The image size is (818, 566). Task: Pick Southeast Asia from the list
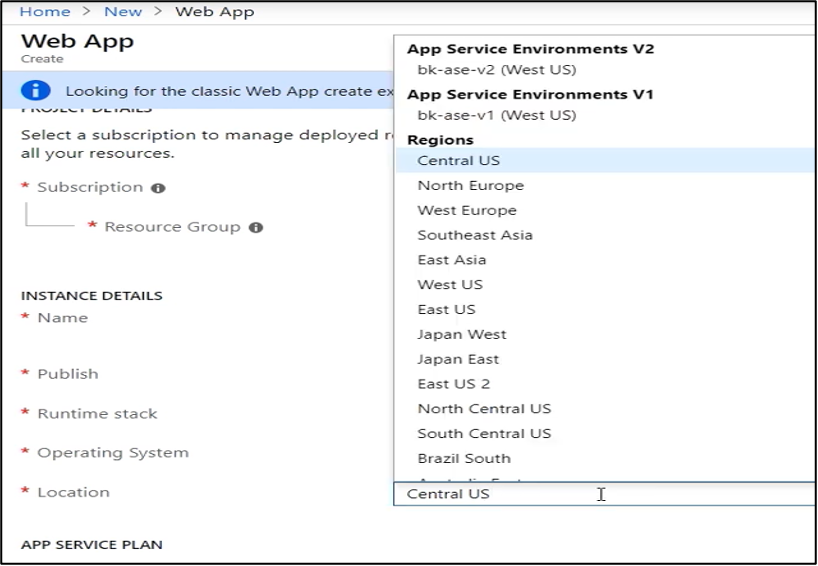point(475,235)
